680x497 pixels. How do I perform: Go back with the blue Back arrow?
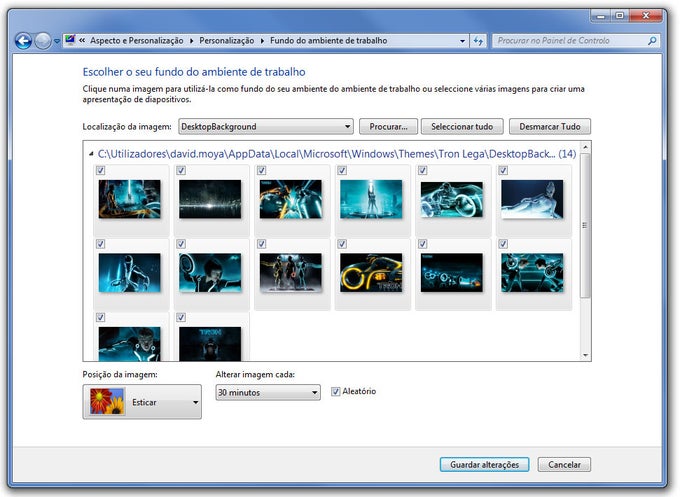[x=23, y=41]
